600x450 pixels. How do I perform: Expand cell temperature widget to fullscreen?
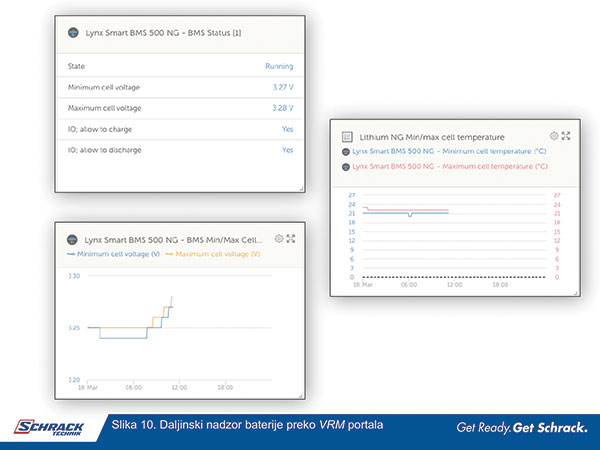click(566, 135)
